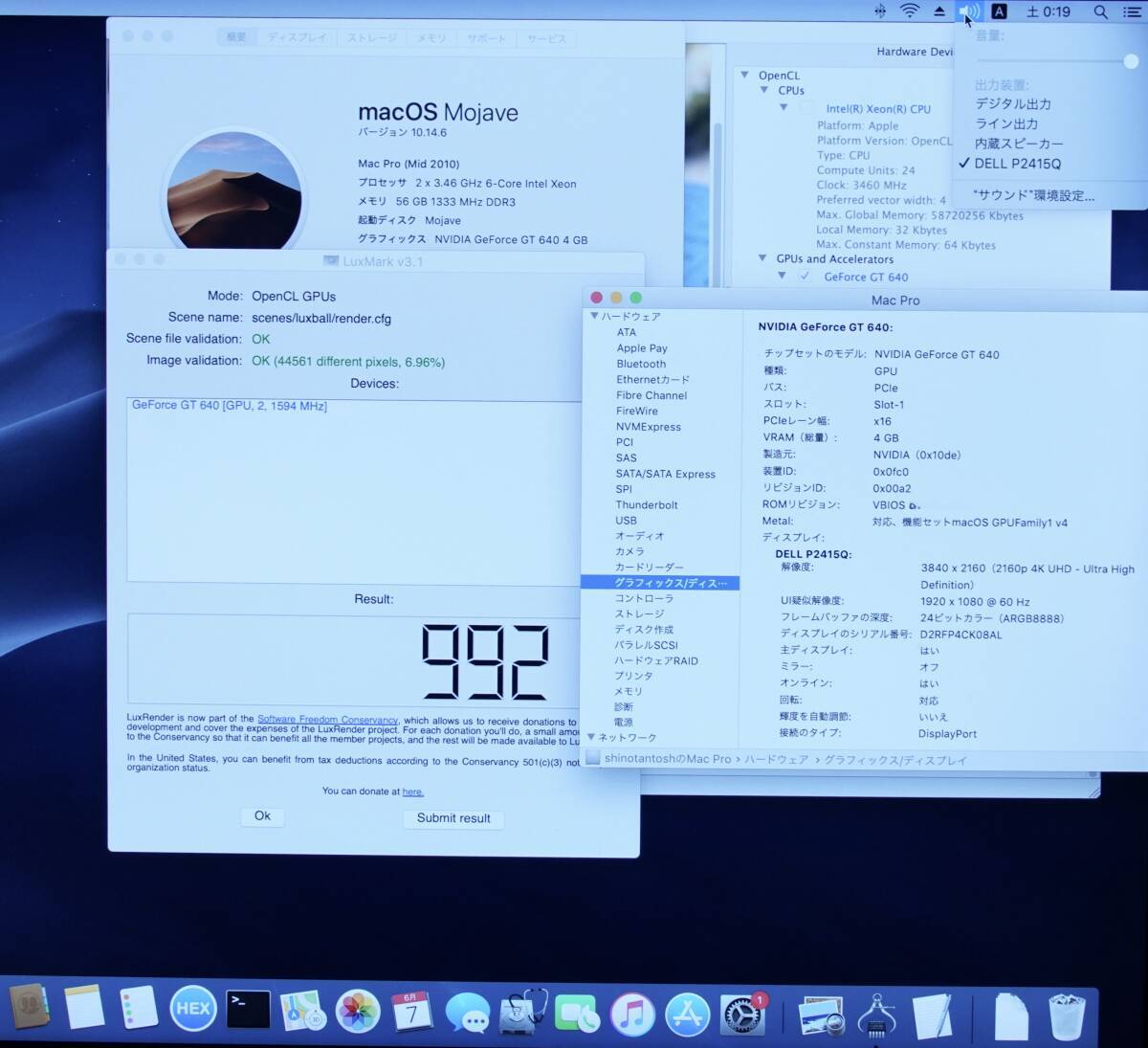
Task: Launch FaceTime from the Dock
Action: coord(577,1014)
